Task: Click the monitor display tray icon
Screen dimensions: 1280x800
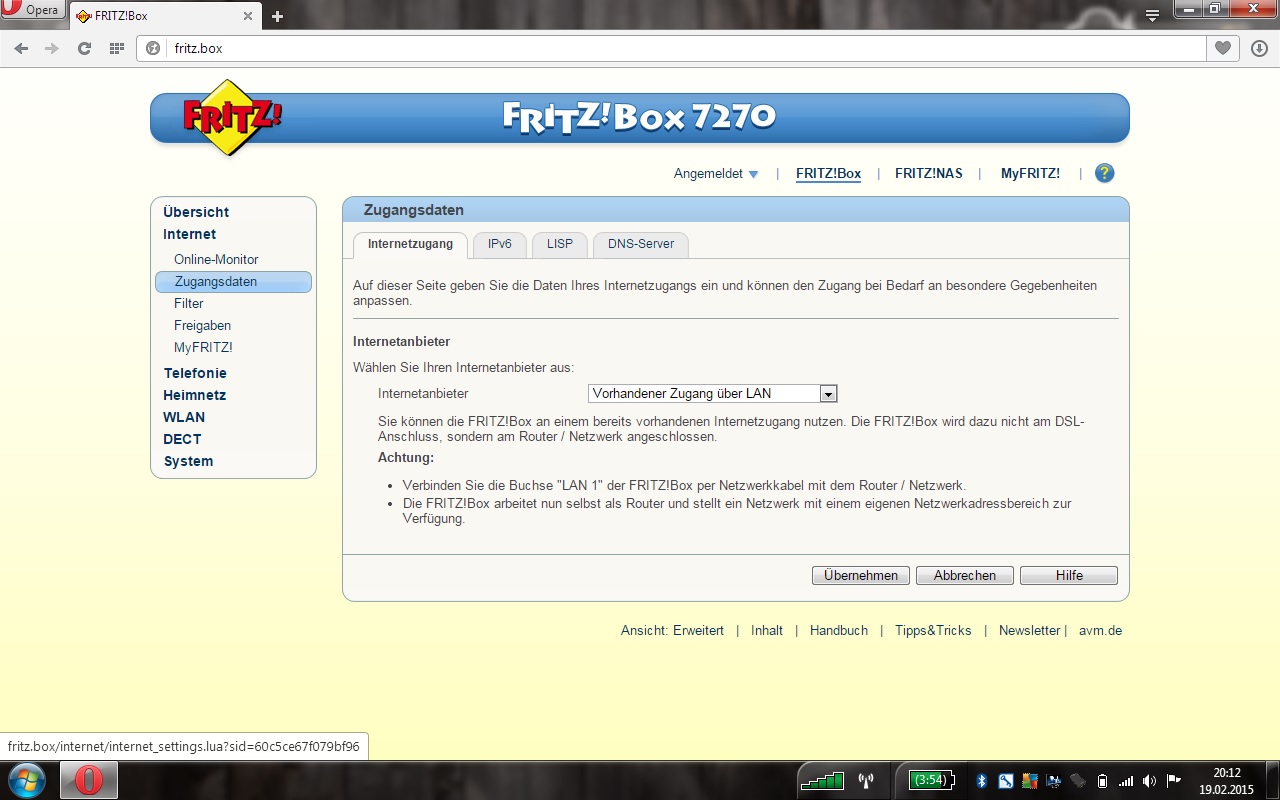Action: tap(1054, 781)
